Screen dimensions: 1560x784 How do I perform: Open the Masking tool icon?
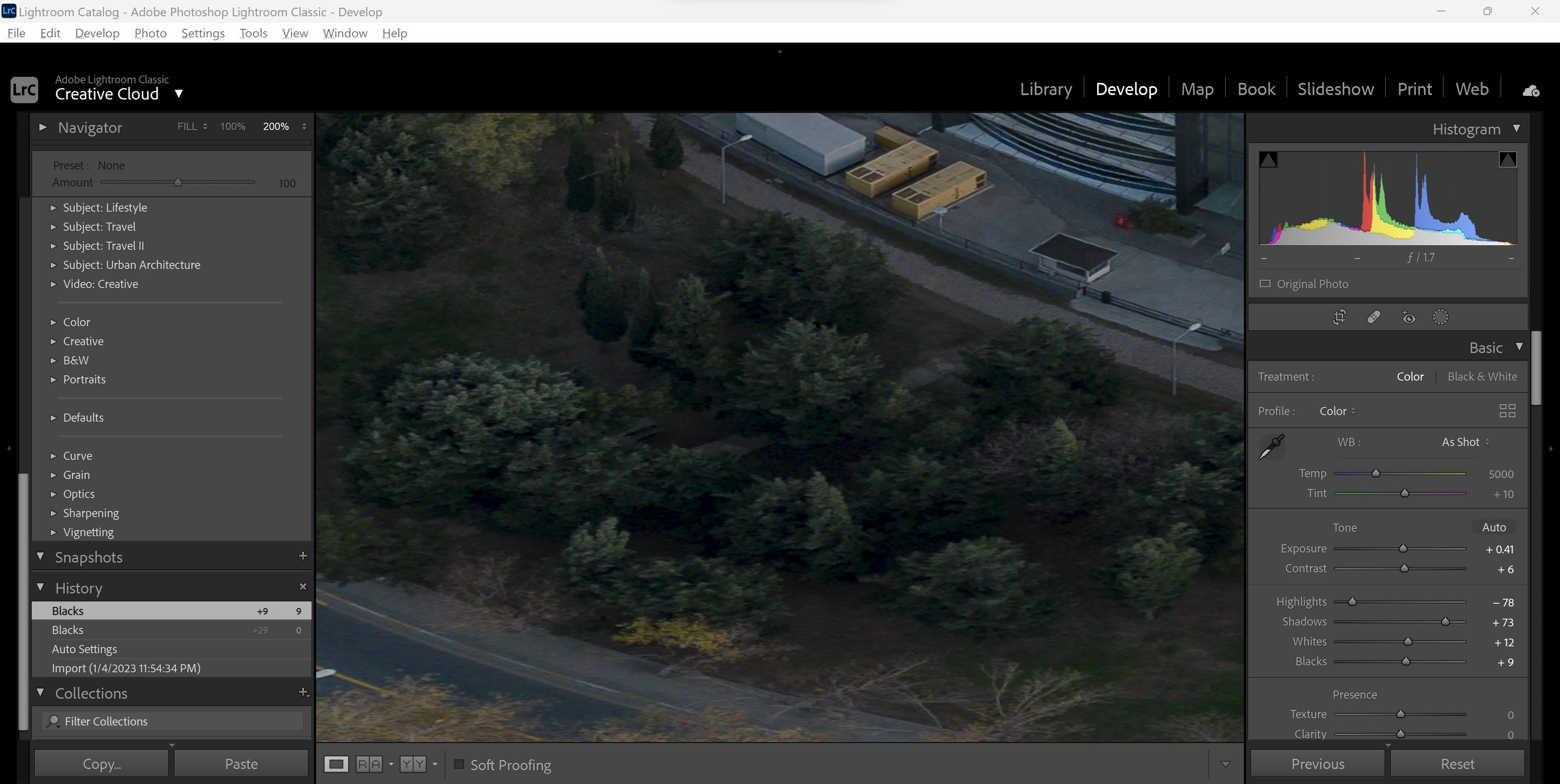point(1440,317)
